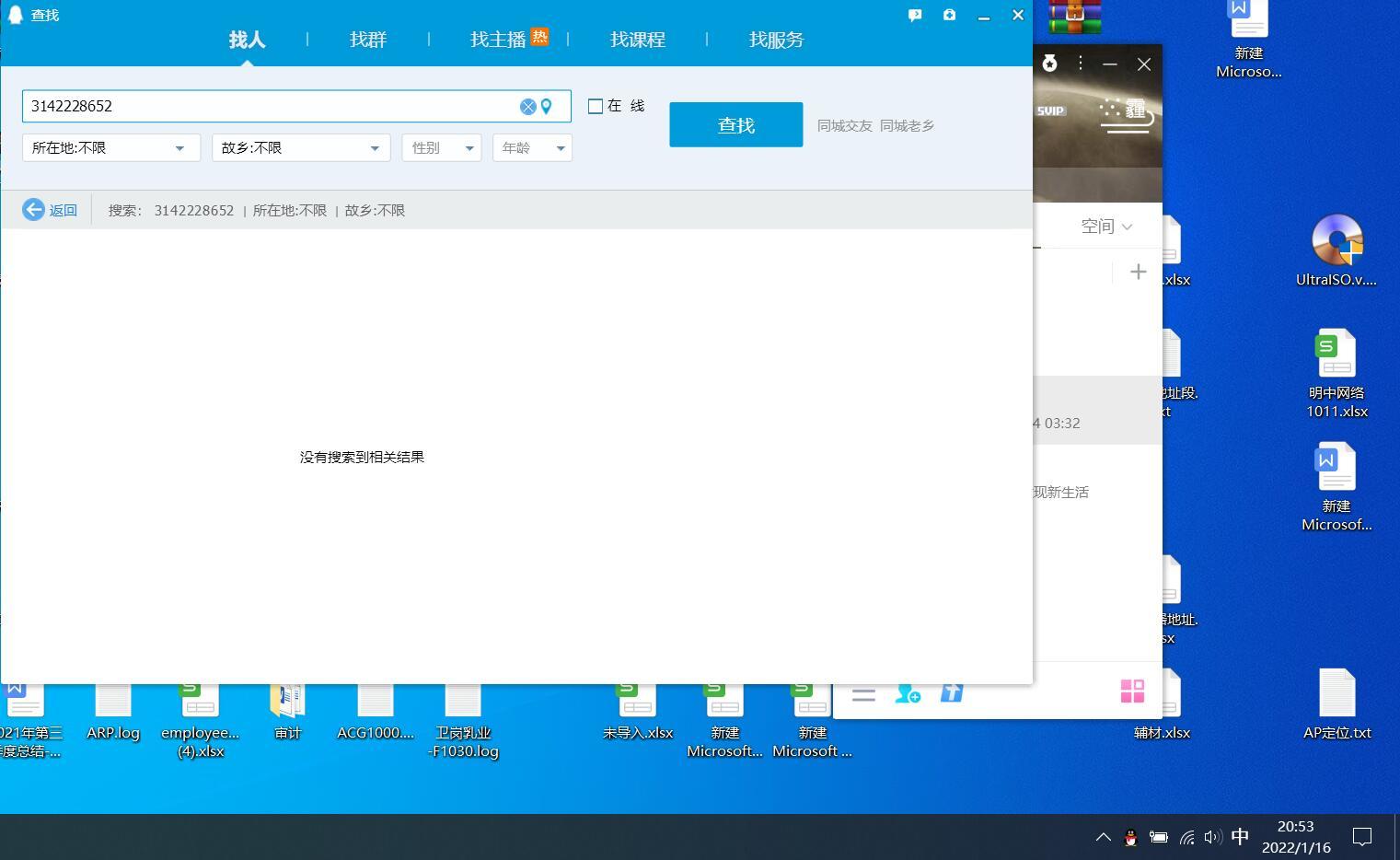Viewport: 1400px width, 860px height.
Task: Click the SVIP icon on the profile card
Action: [1049, 110]
